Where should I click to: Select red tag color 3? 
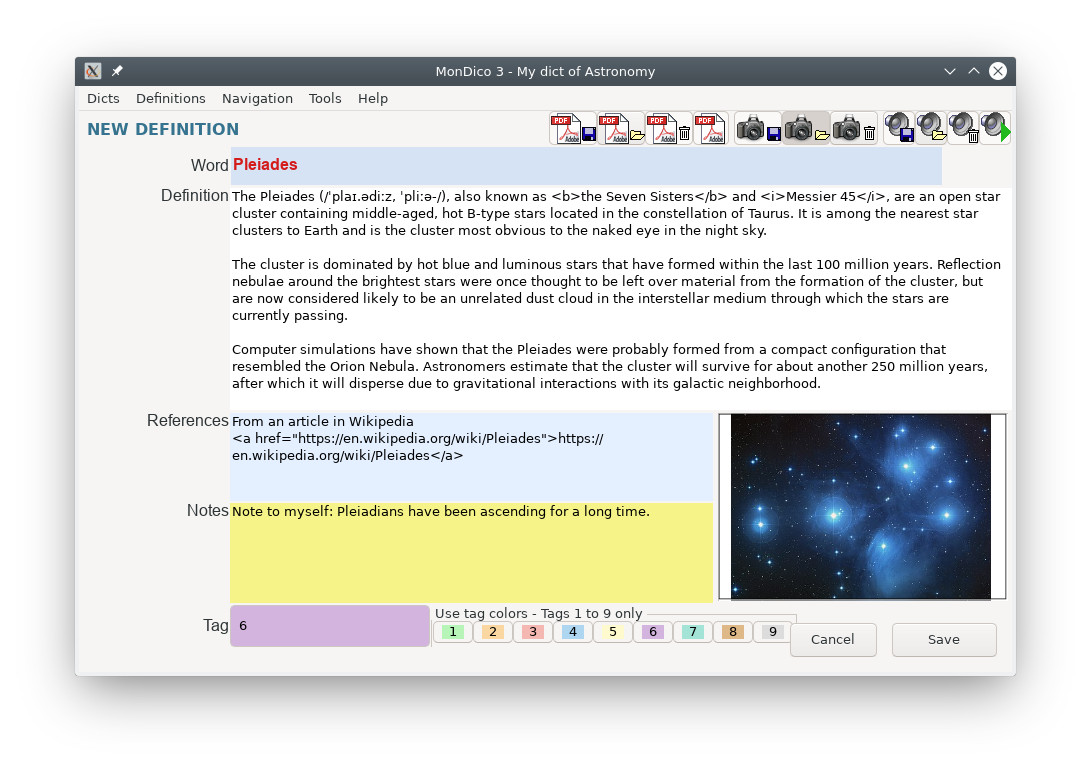click(533, 632)
